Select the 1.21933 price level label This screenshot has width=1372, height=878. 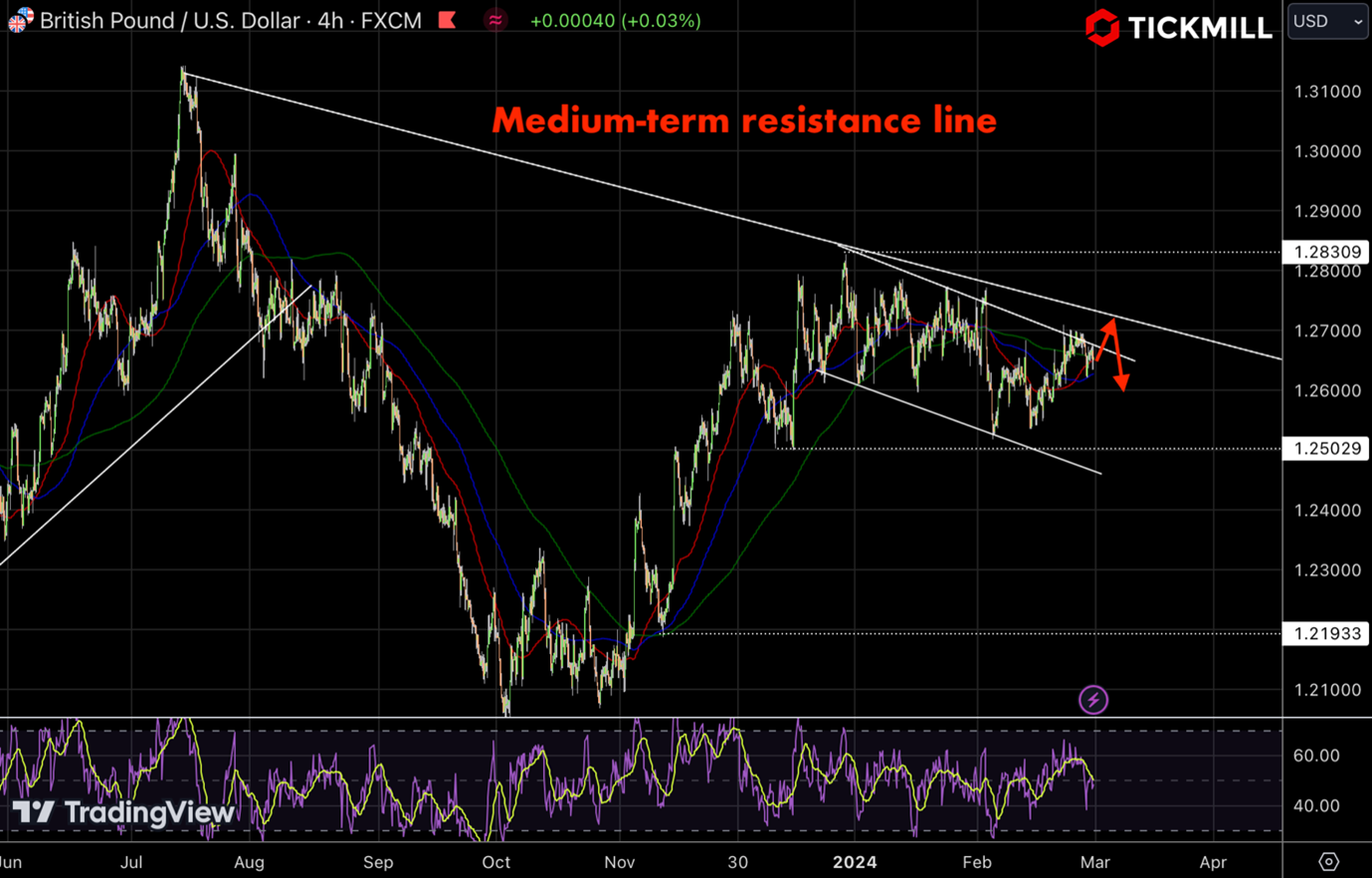tap(1327, 633)
